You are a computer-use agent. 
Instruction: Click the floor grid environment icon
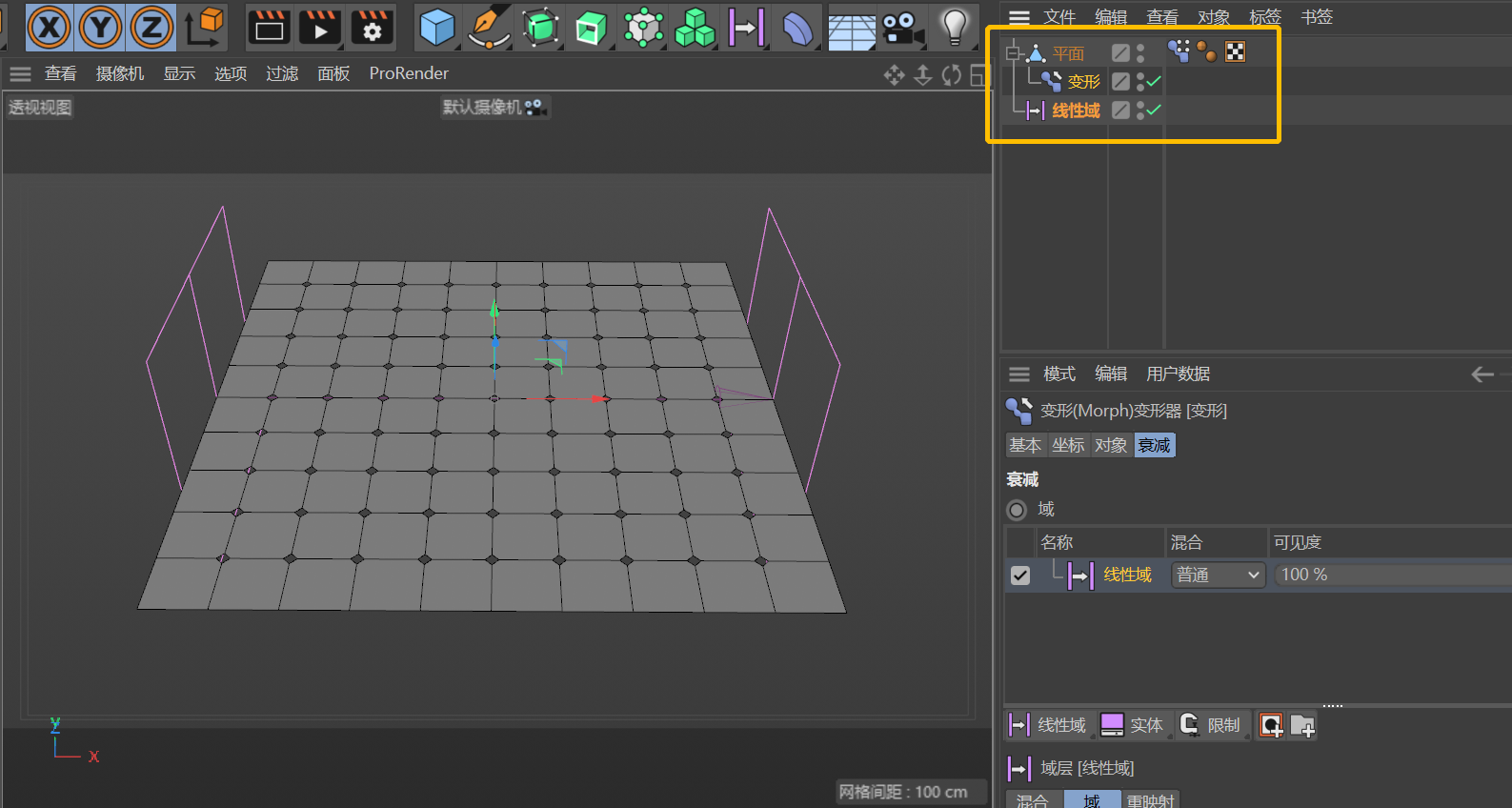click(852, 30)
